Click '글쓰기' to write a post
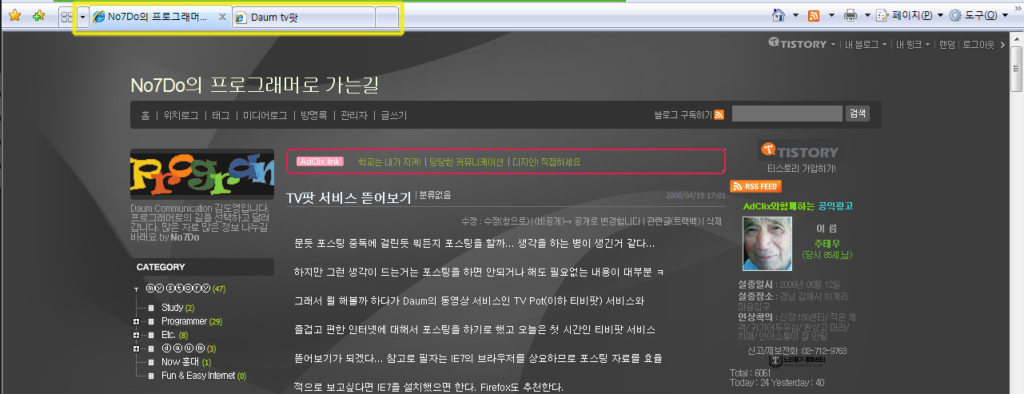1024x394 pixels. pos(394,115)
